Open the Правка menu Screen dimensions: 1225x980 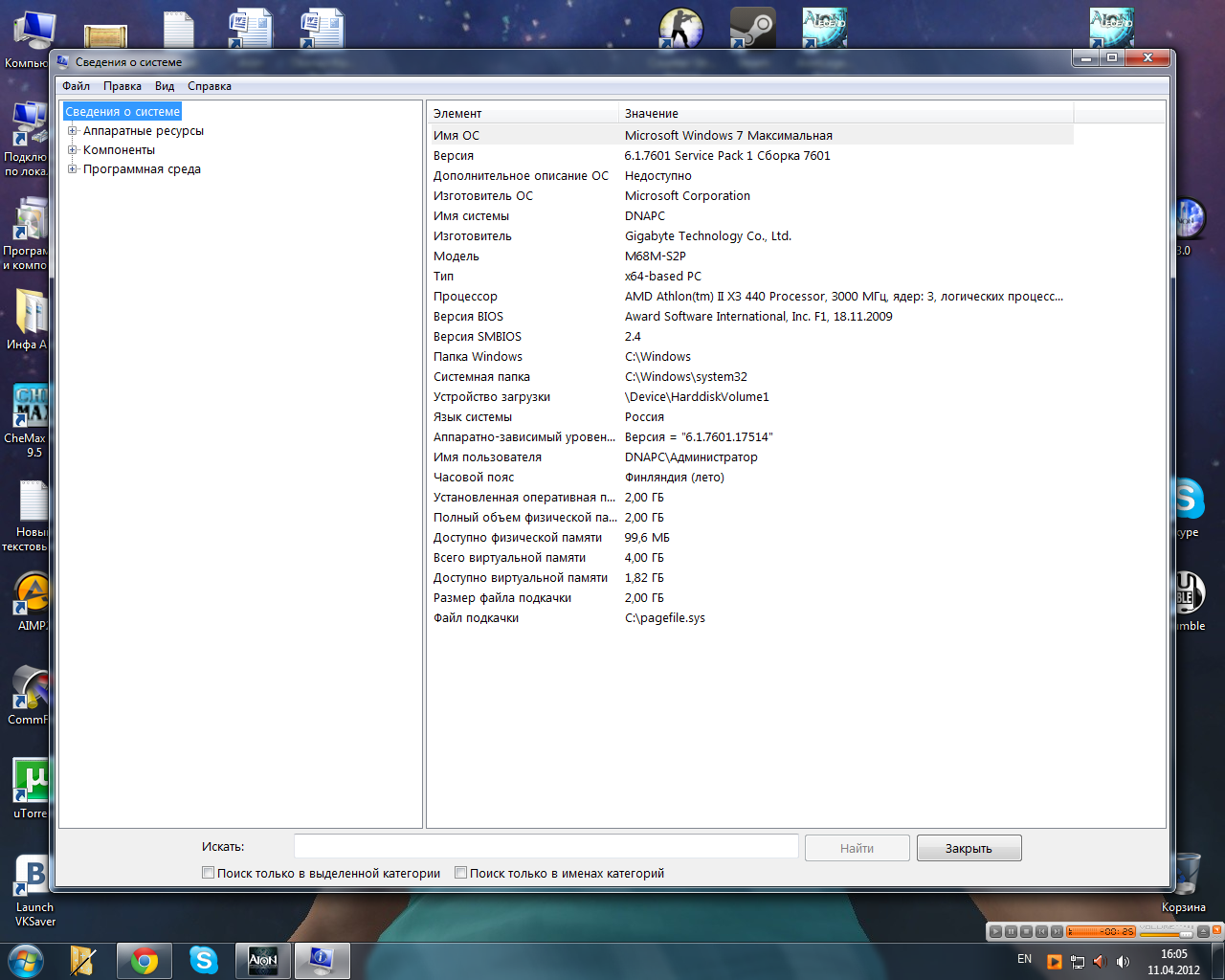pos(122,86)
